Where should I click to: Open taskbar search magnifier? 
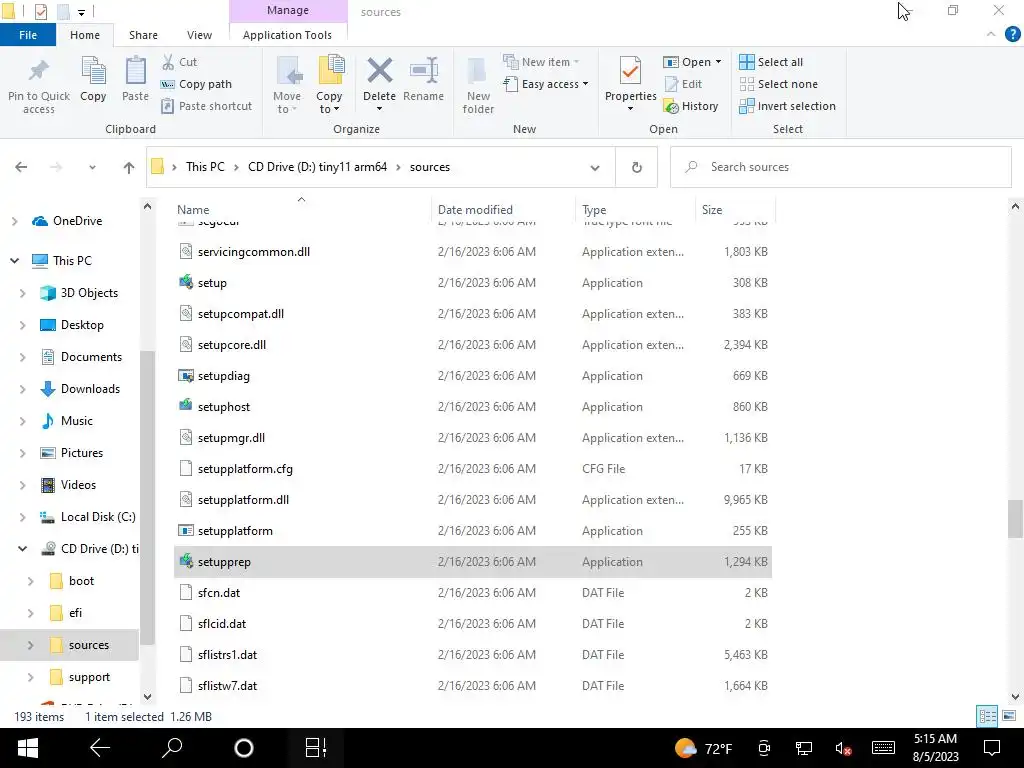pyautogui.click(x=172, y=748)
